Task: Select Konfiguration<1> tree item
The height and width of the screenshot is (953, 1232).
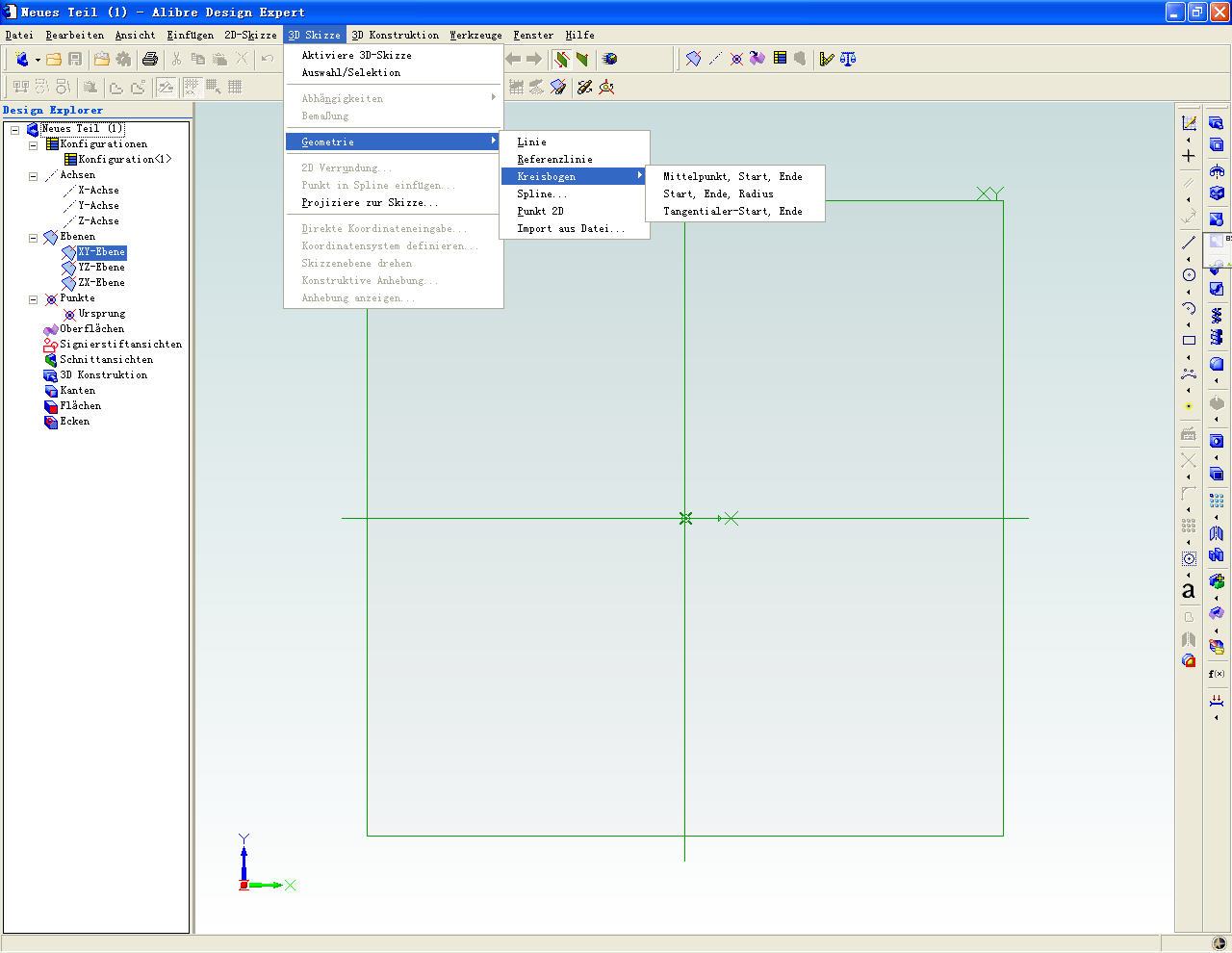Action: tap(125, 160)
